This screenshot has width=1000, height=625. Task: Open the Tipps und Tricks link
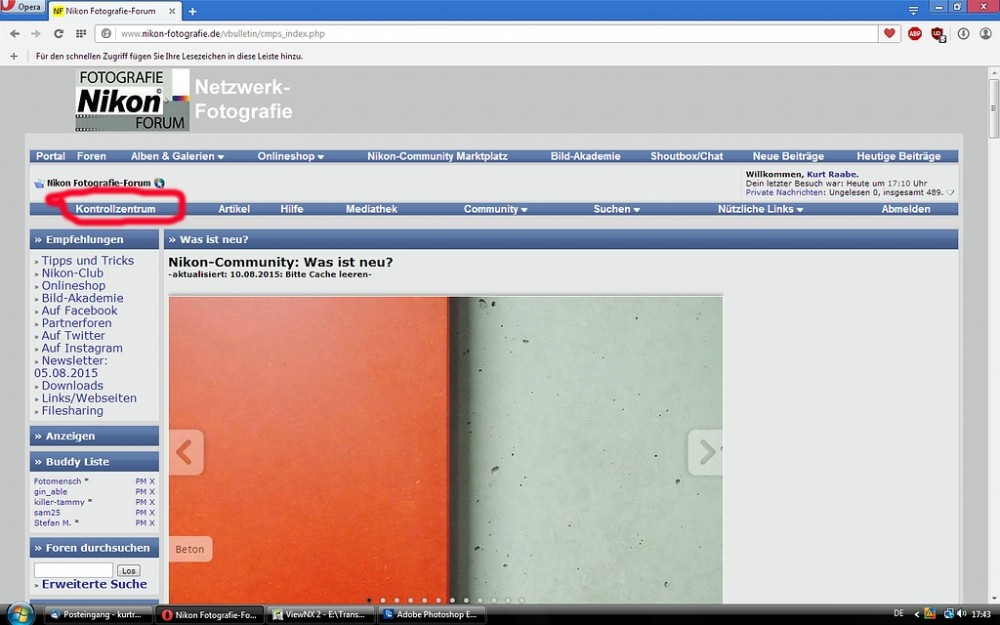point(87,260)
